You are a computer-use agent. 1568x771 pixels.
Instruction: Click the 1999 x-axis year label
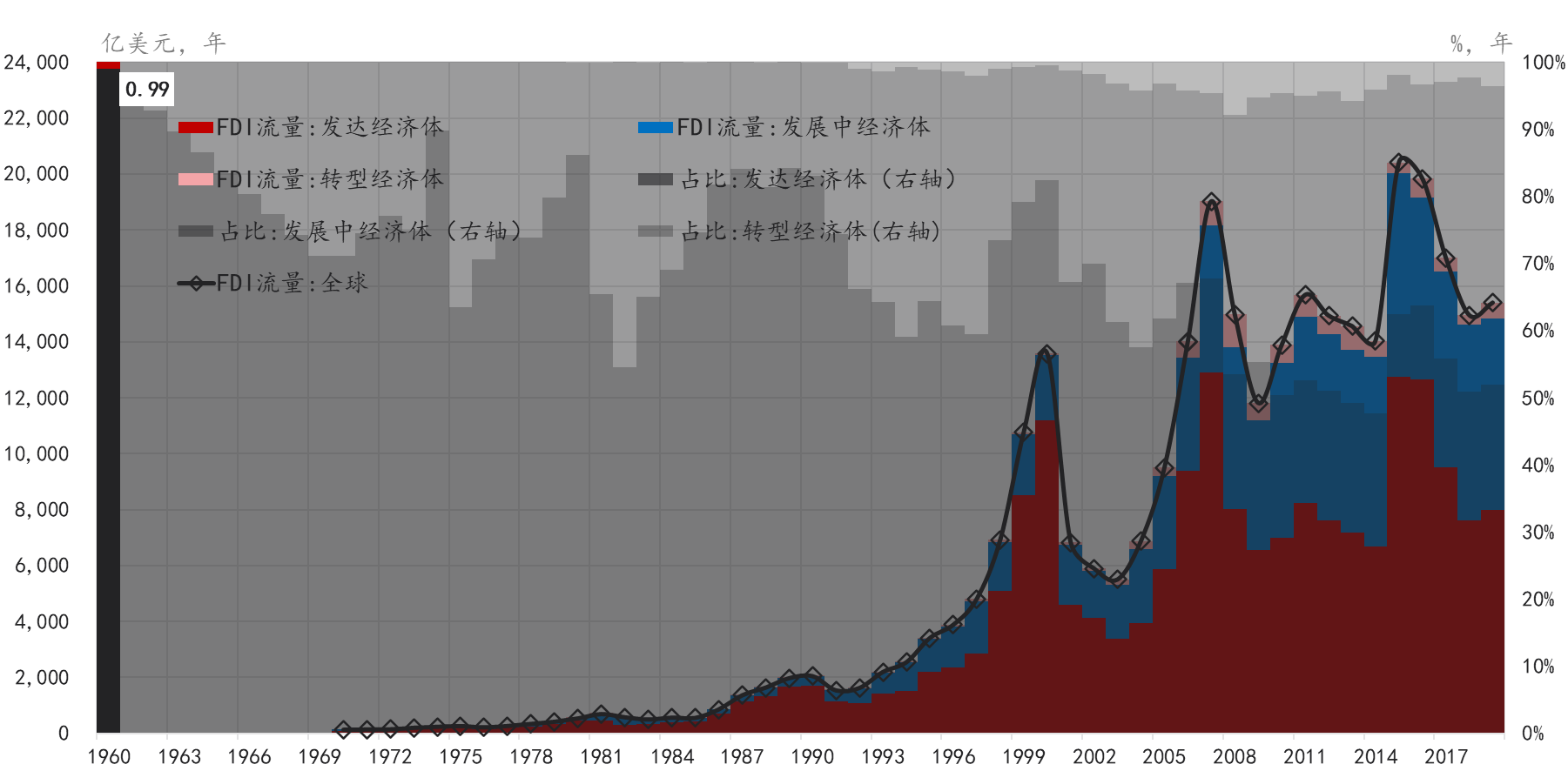(1023, 756)
